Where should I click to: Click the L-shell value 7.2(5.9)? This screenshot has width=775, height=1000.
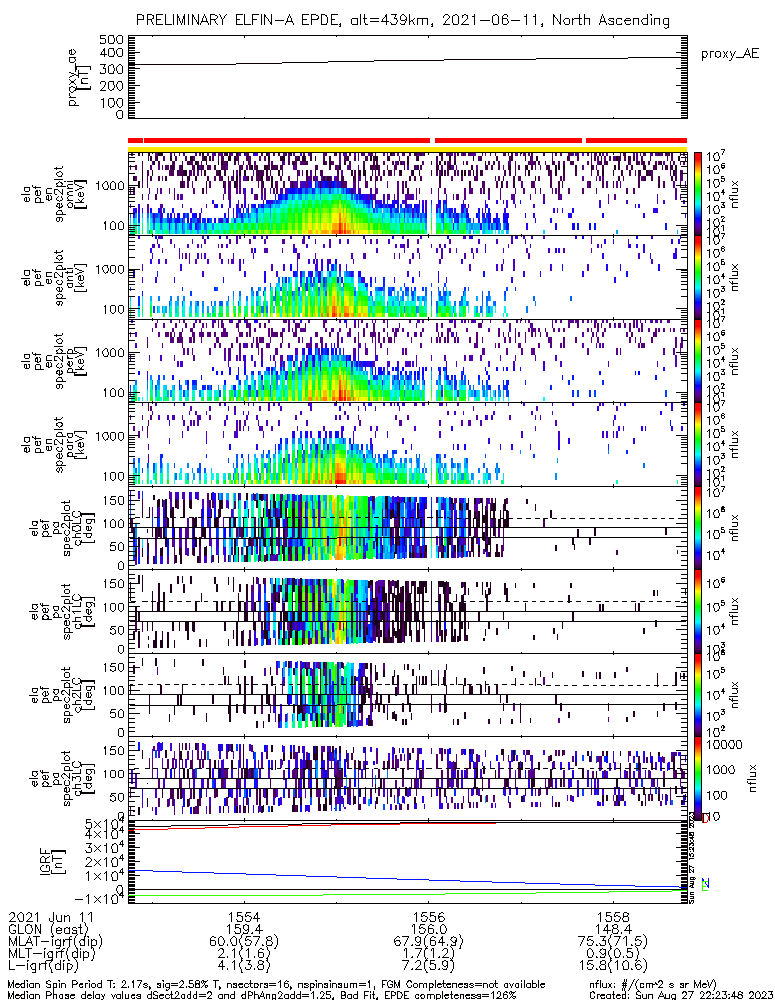point(429,966)
